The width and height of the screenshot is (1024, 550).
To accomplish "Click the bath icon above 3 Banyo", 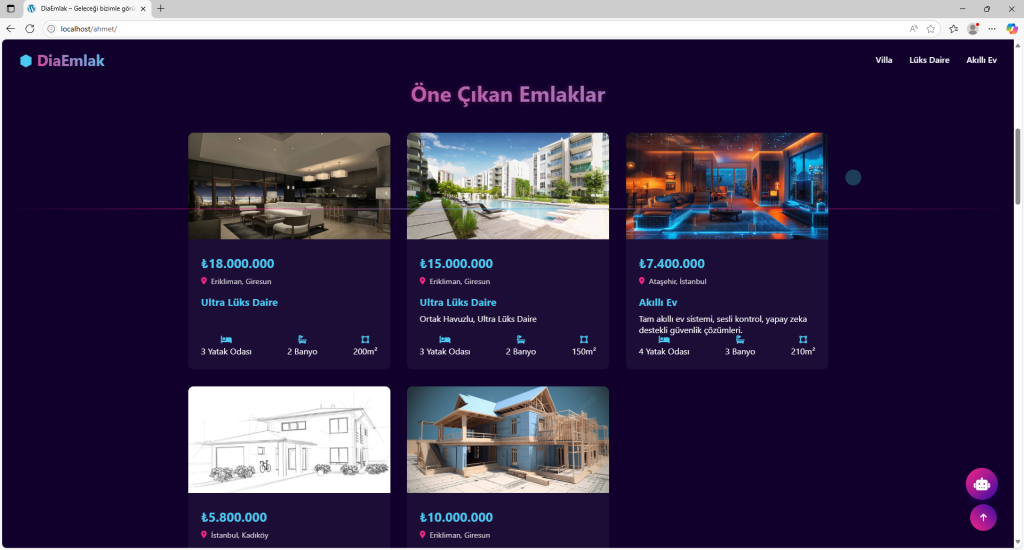I will 740,340.
